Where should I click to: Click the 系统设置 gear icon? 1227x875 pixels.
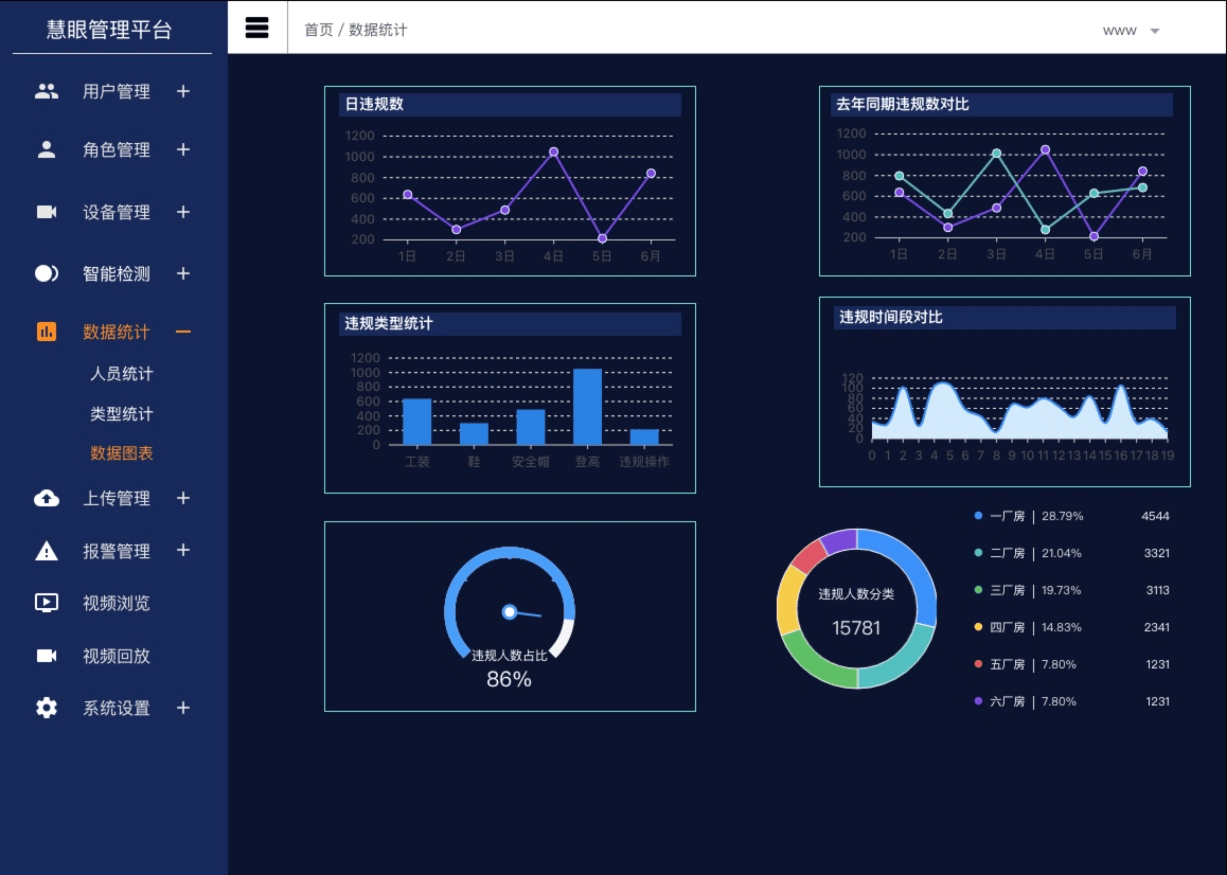coord(47,708)
